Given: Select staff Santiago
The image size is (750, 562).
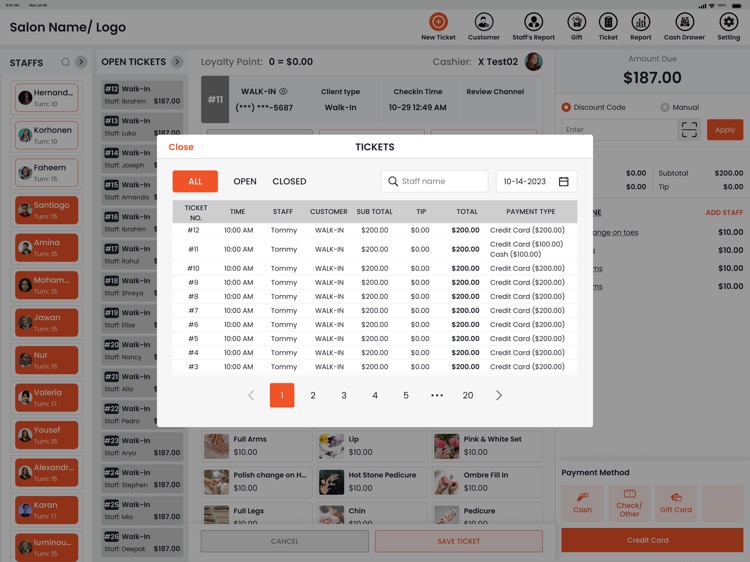Looking at the screenshot, I should point(46,210).
